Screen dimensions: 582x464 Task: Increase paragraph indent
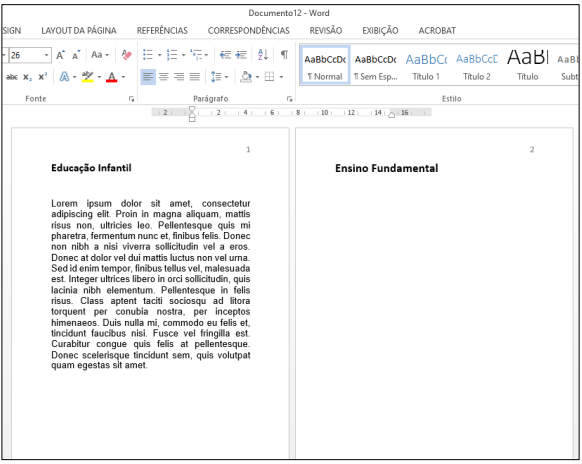point(241,55)
